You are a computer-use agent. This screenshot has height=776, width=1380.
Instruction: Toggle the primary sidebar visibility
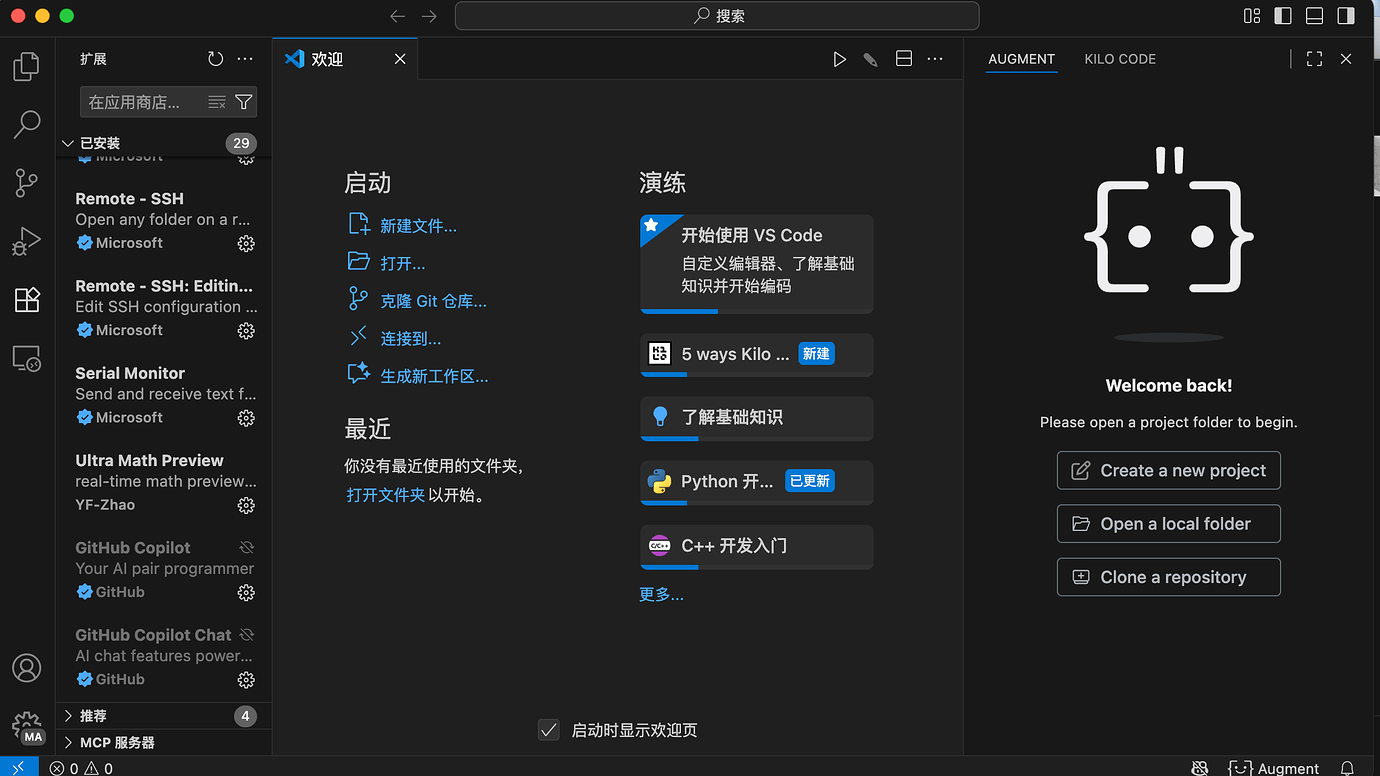tap(1283, 16)
